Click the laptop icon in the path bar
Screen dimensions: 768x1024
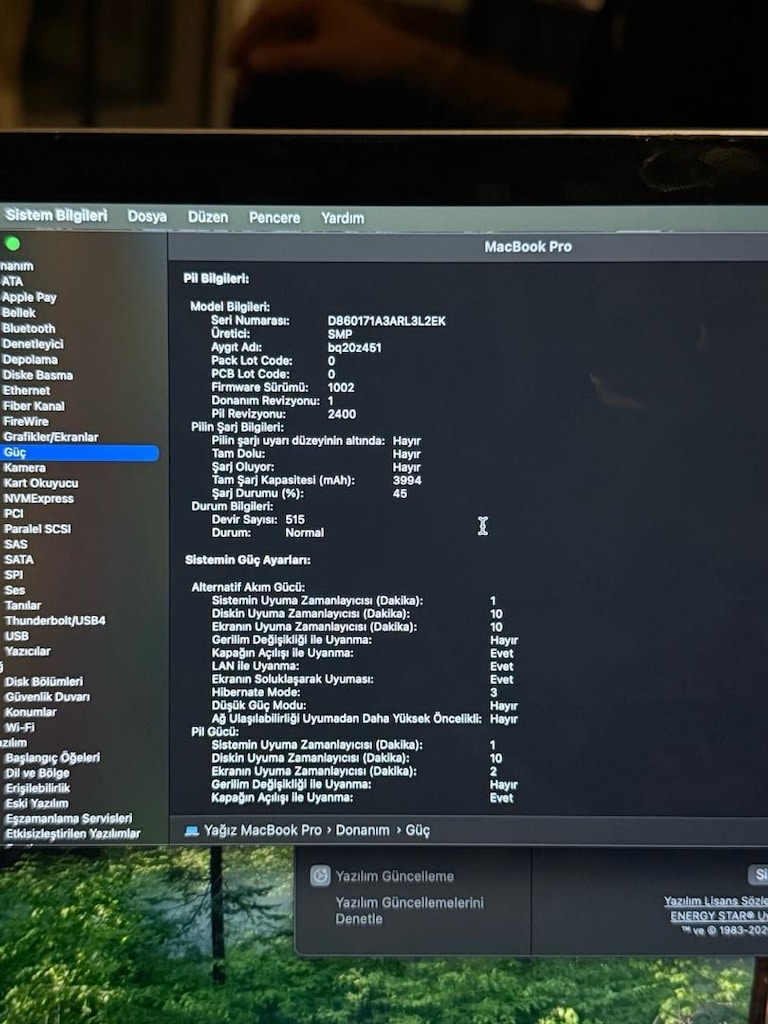[191, 831]
